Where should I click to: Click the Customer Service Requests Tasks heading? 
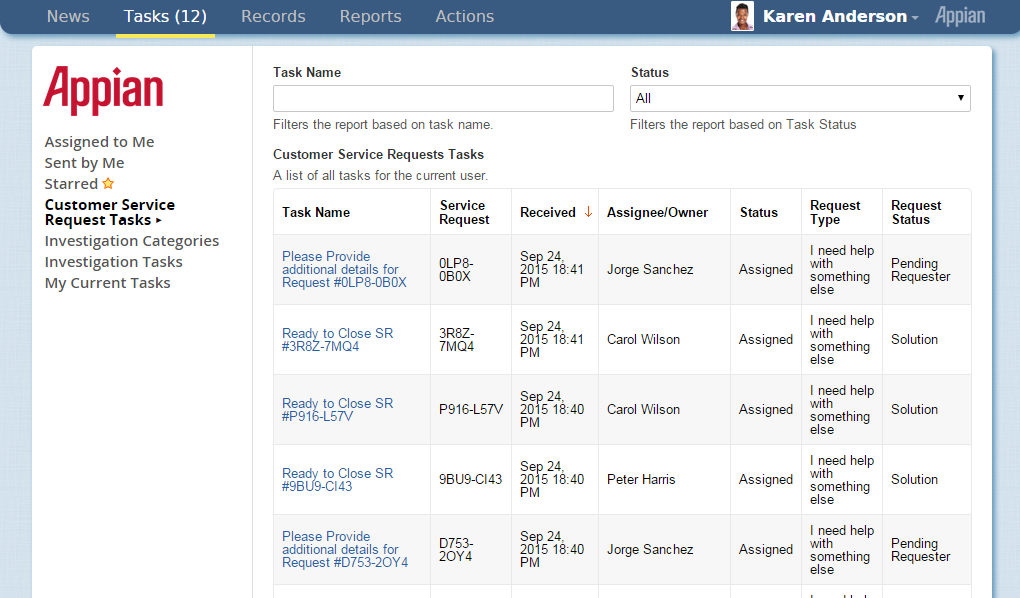(x=378, y=154)
